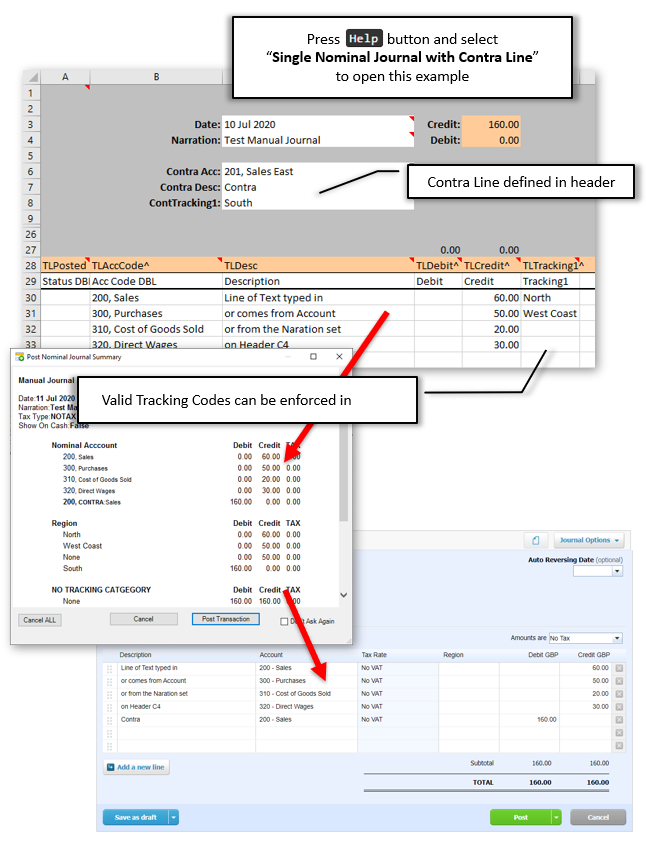
Task: Select the Tracking1 cell 'North' in row 30
Action: pos(550,298)
